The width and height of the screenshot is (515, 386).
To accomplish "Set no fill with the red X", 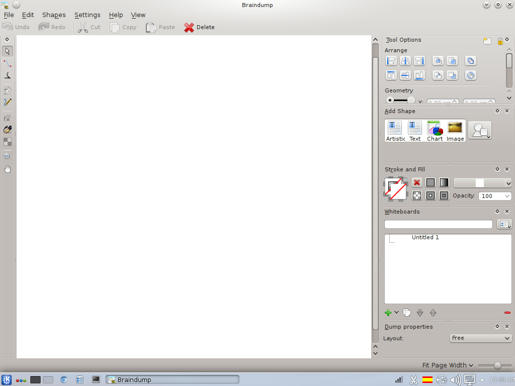I will tap(417, 182).
